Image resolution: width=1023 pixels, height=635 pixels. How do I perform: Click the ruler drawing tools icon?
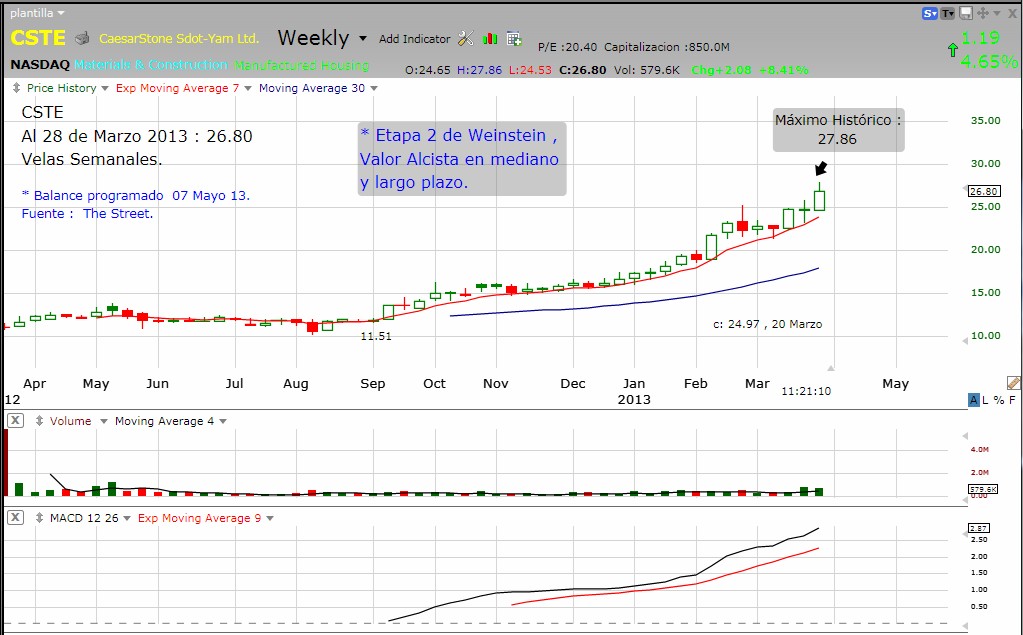pos(1013,382)
